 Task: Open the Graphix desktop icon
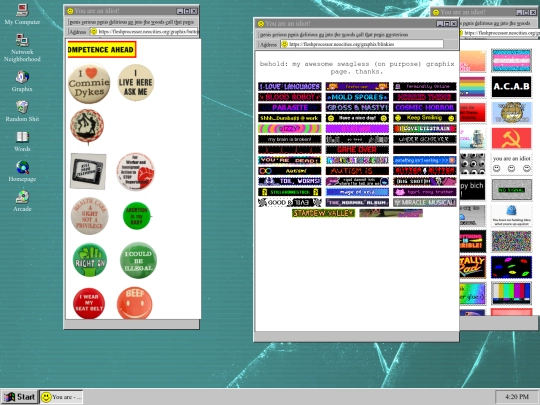(22, 81)
